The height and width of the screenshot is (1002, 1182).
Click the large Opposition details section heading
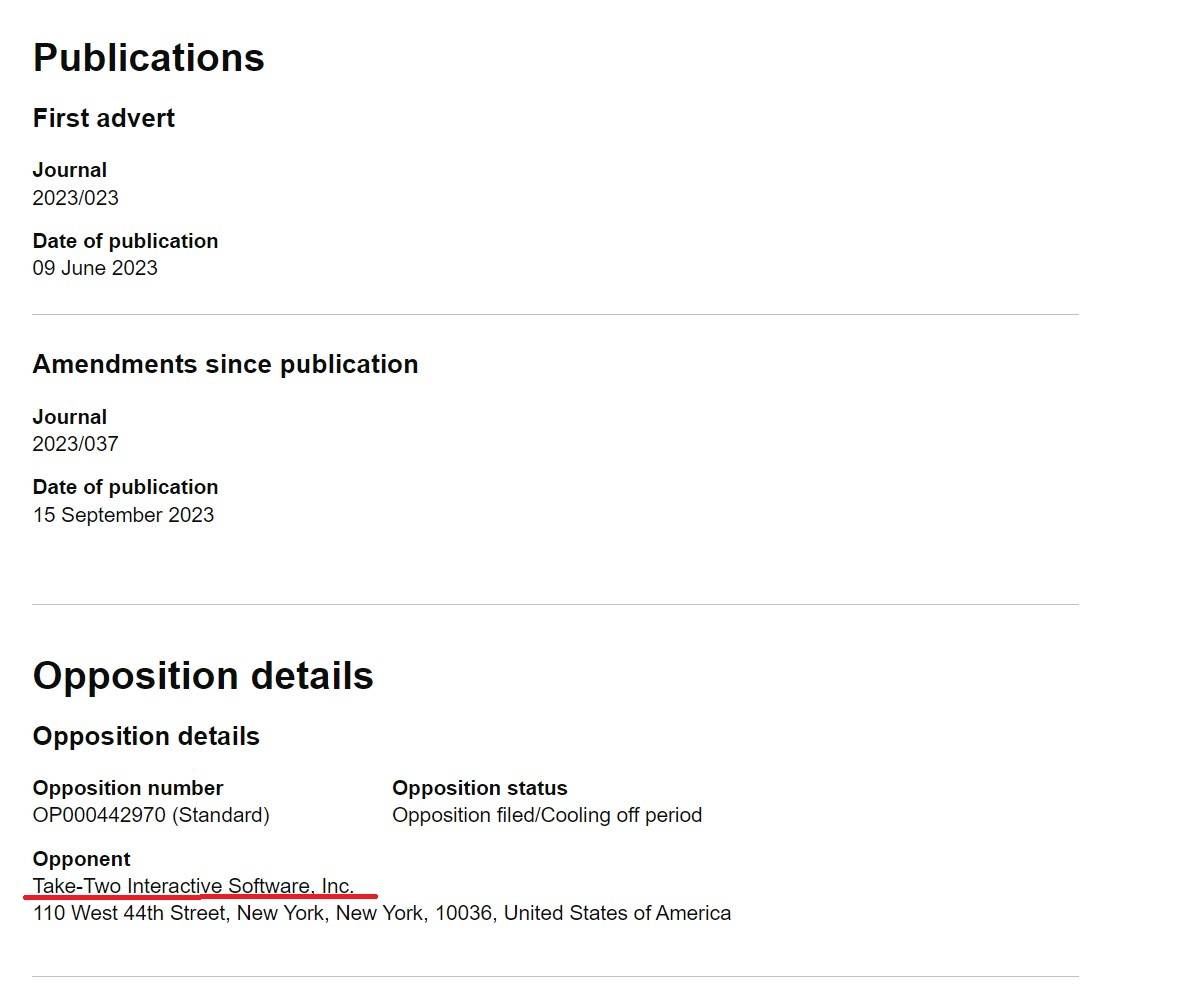click(203, 676)
